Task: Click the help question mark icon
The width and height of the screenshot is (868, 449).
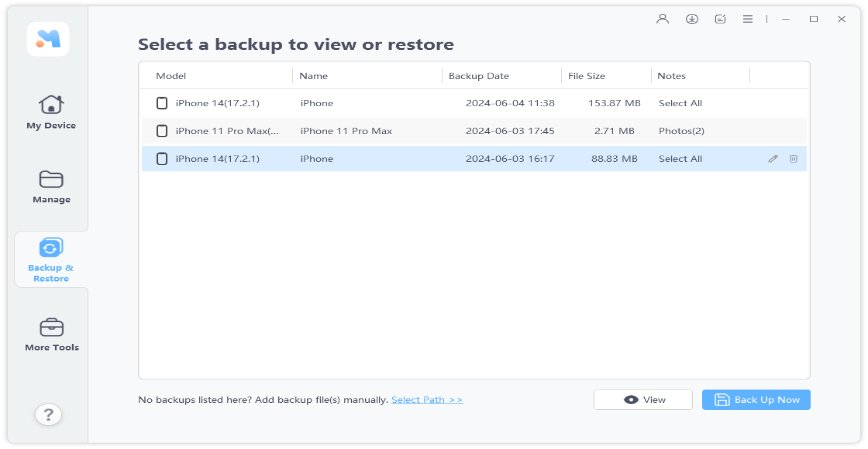Action: click(x=48, y=414)
